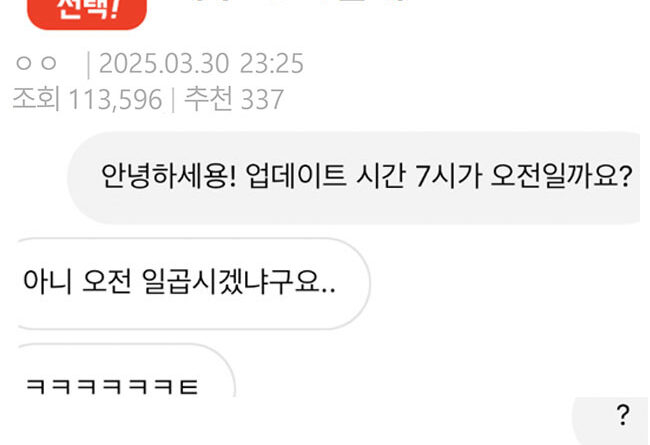This screenshot has width=650, height=445.
Task: Click the view count number 113,596
Action: click(x=115, y=100)
